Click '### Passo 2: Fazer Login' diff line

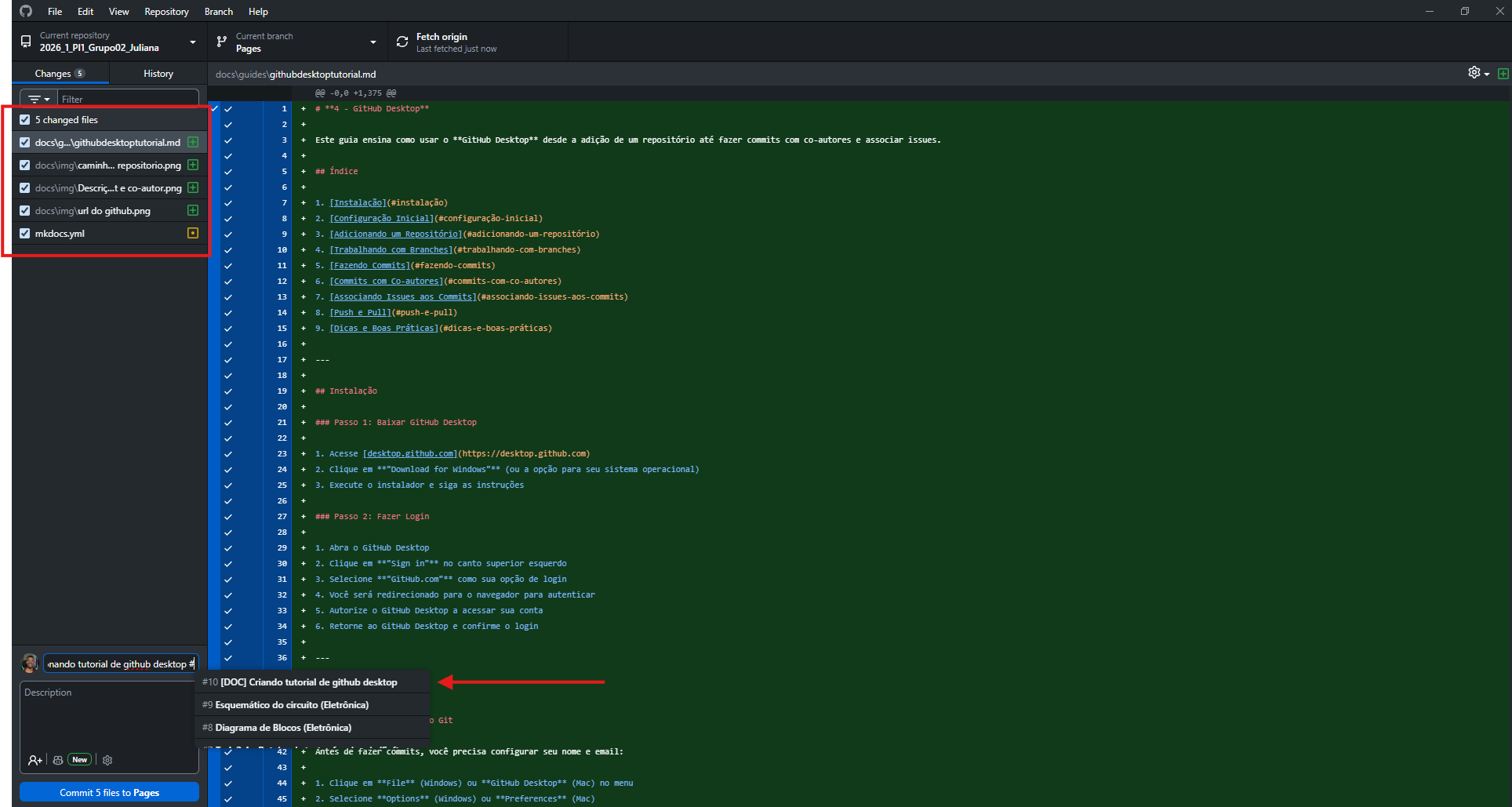coord(372,517)
